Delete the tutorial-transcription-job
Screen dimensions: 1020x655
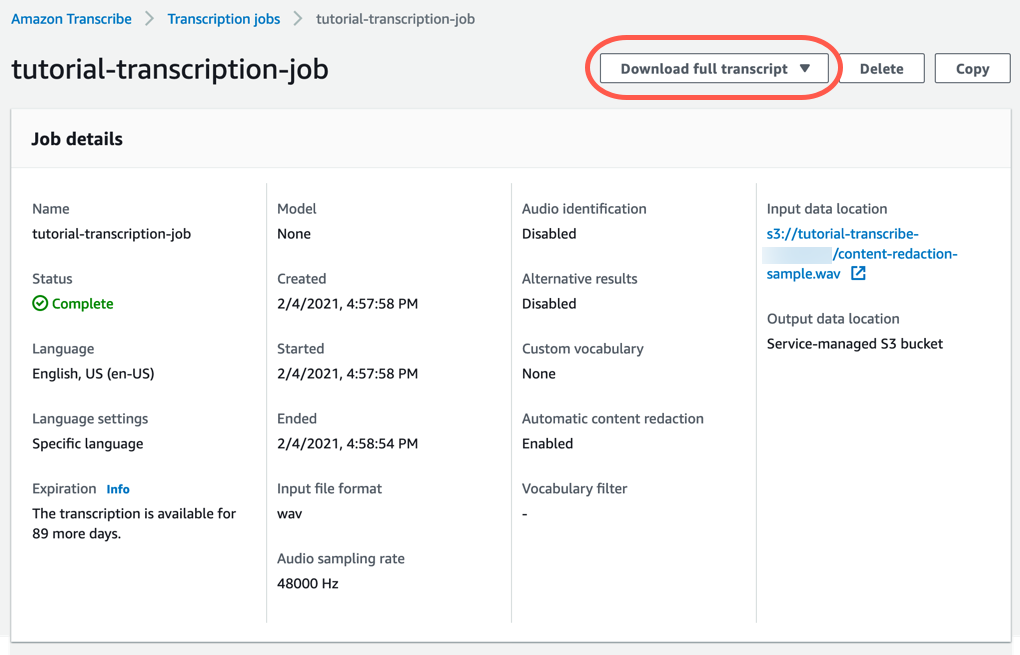(x=881, y=68)
